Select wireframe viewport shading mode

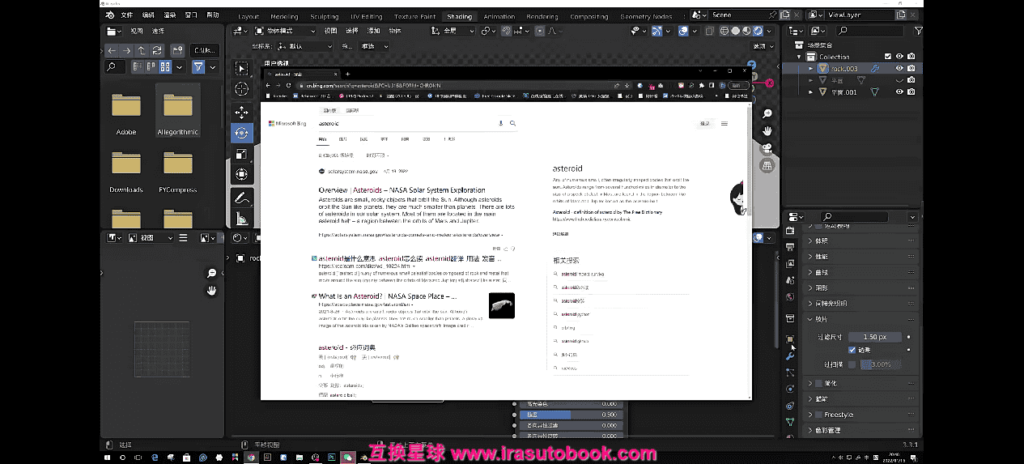(x=724, y=31)
